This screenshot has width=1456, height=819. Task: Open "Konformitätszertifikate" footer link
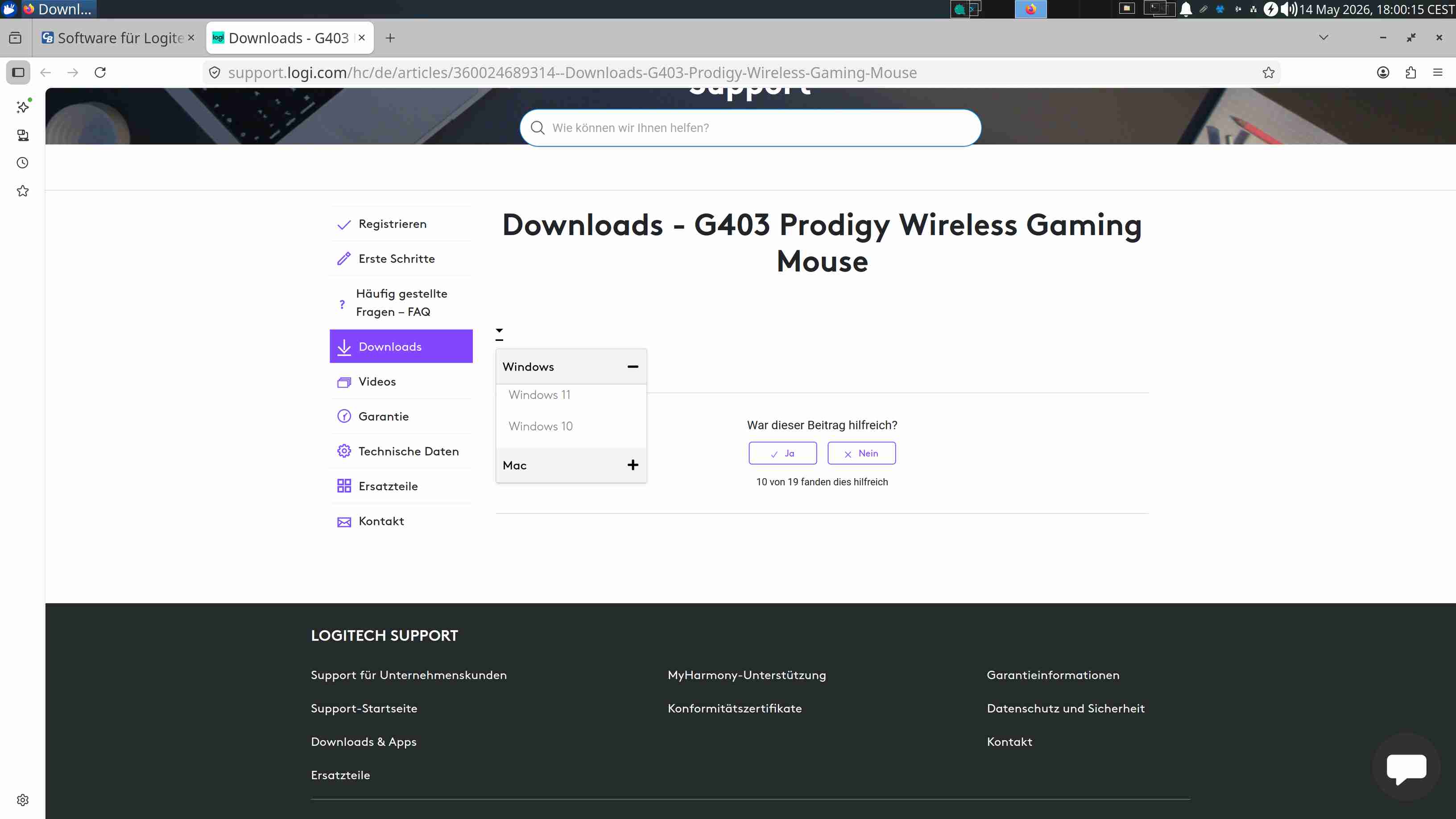[735, 708]
